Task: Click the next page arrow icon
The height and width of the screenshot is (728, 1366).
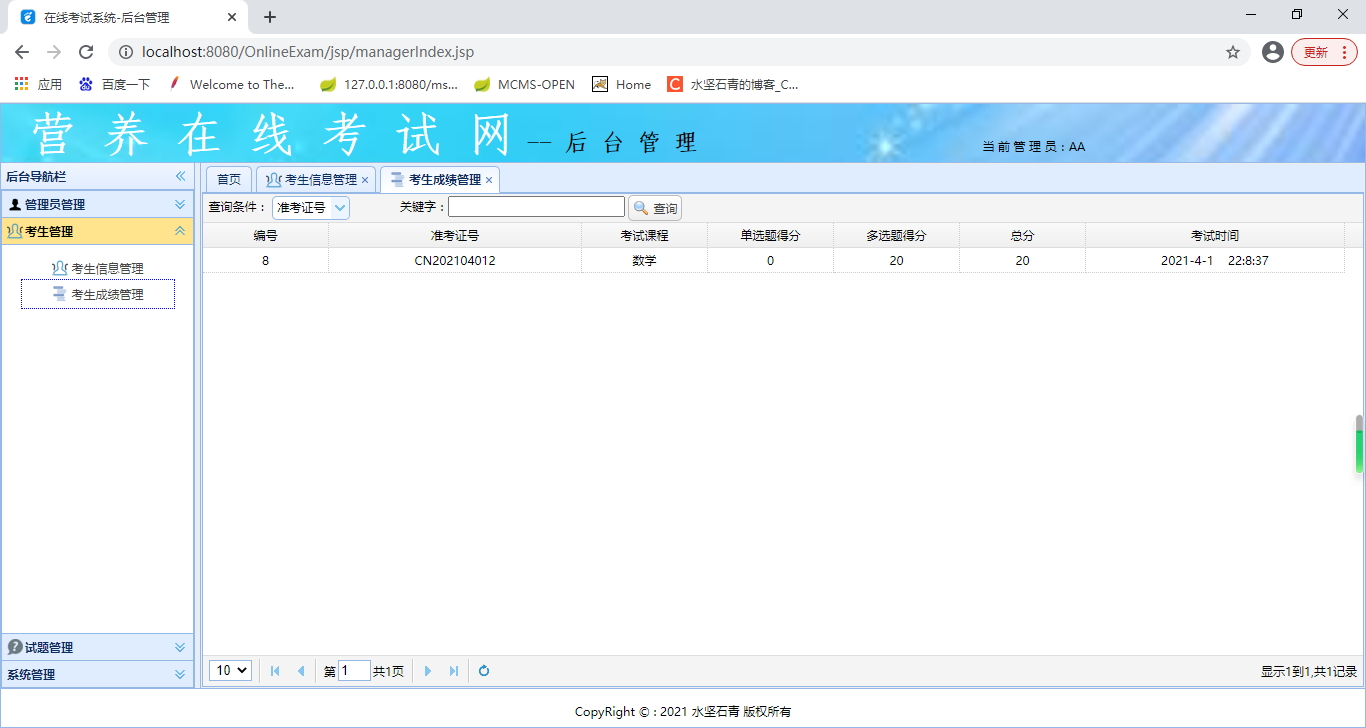Action: click(x=428, y=671)
